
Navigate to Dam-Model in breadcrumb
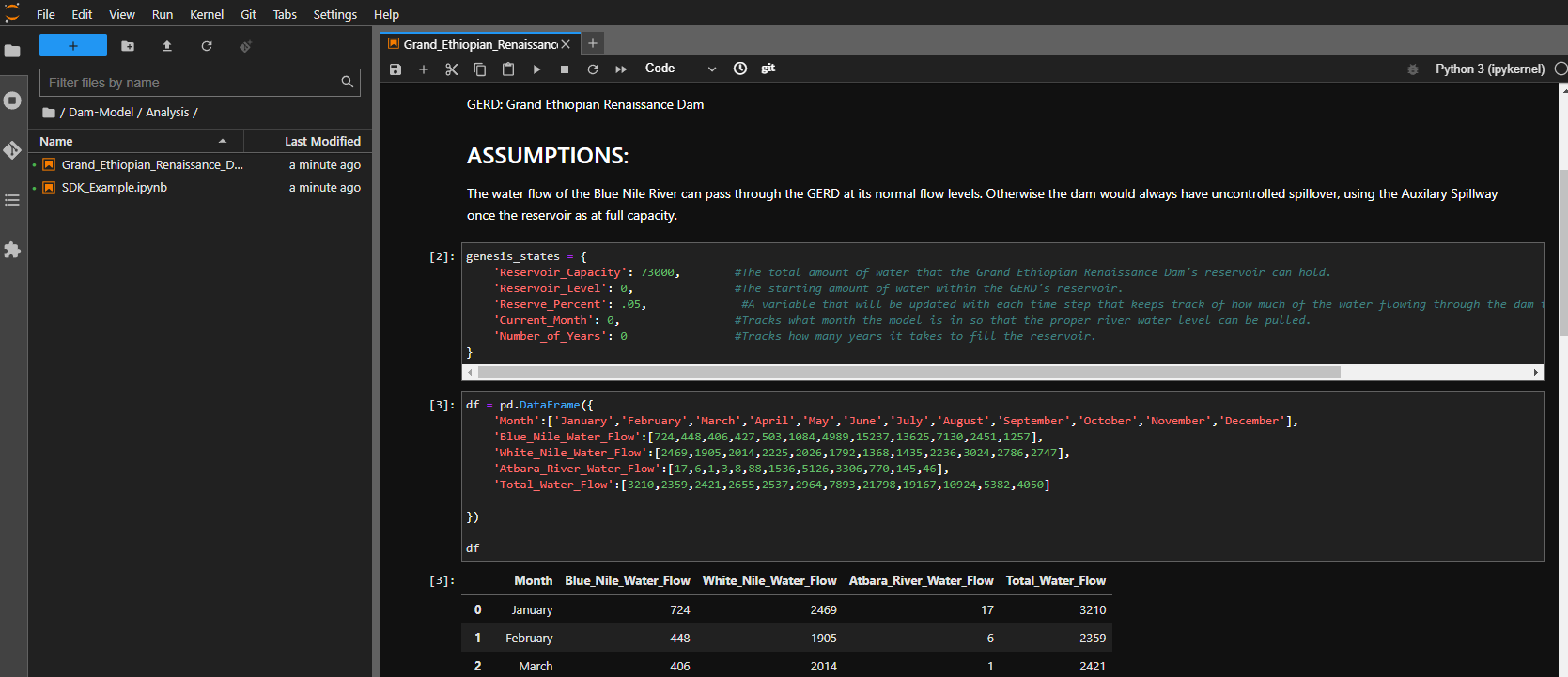101,113
